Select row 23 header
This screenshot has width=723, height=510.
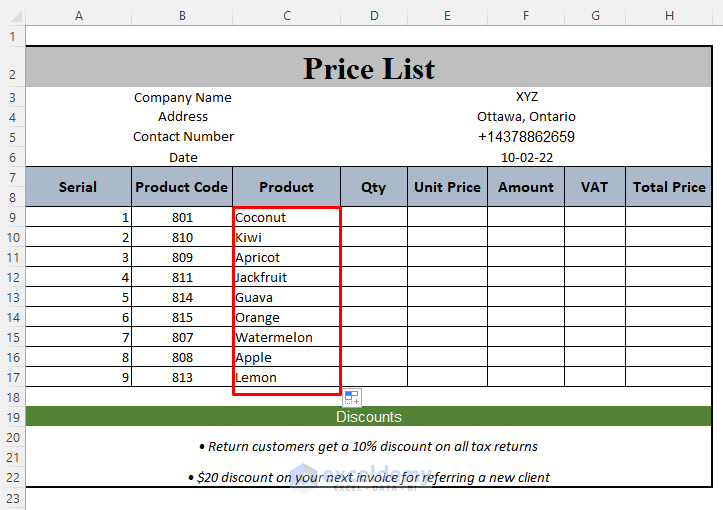click(12, 498)
